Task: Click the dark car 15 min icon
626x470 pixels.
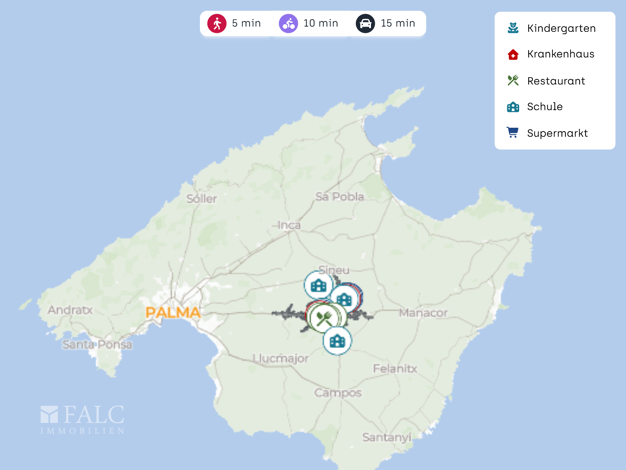Action: pyautogui.click(x=365, y=23)
